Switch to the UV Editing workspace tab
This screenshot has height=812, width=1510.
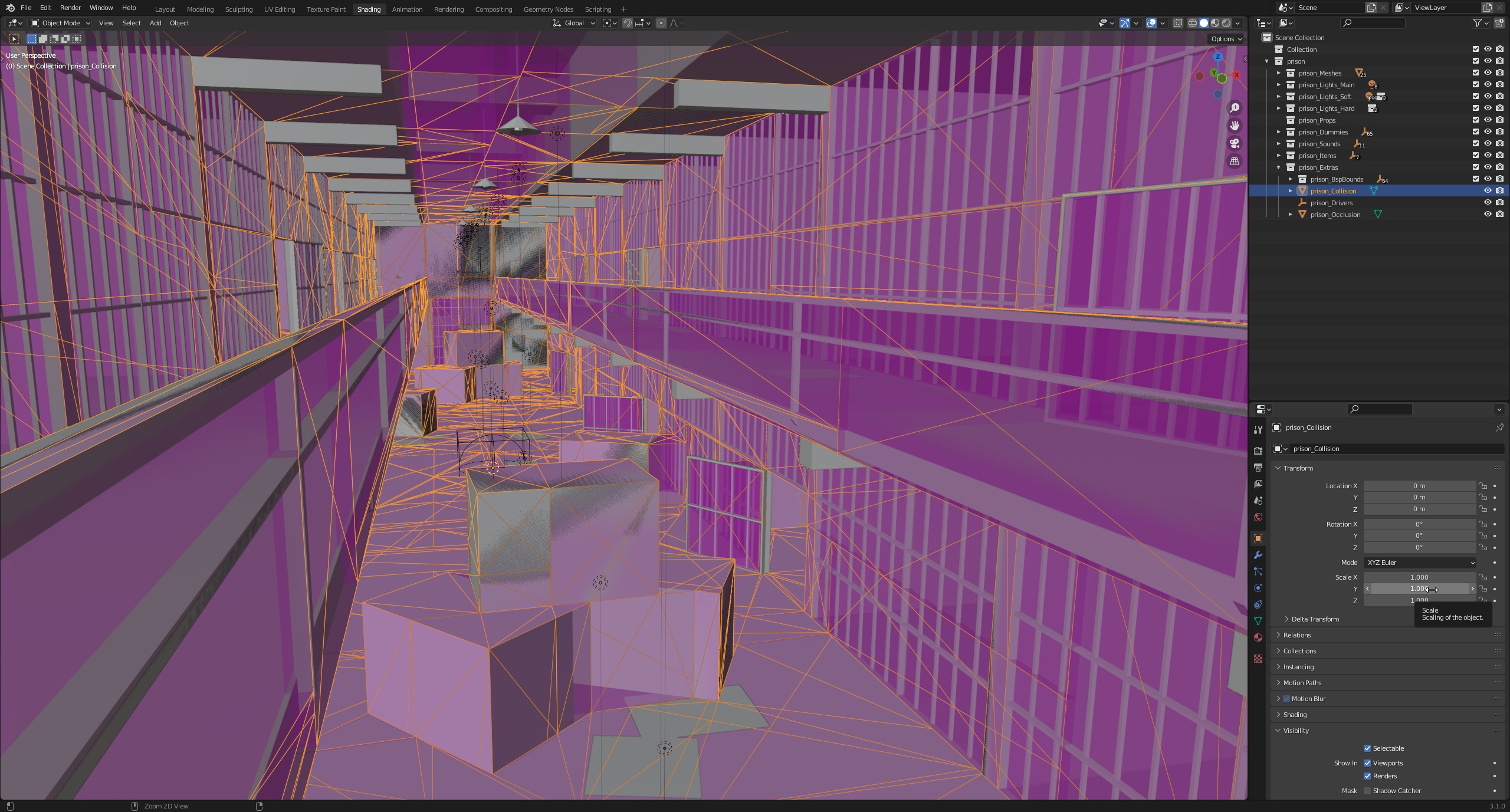[279, 9]
